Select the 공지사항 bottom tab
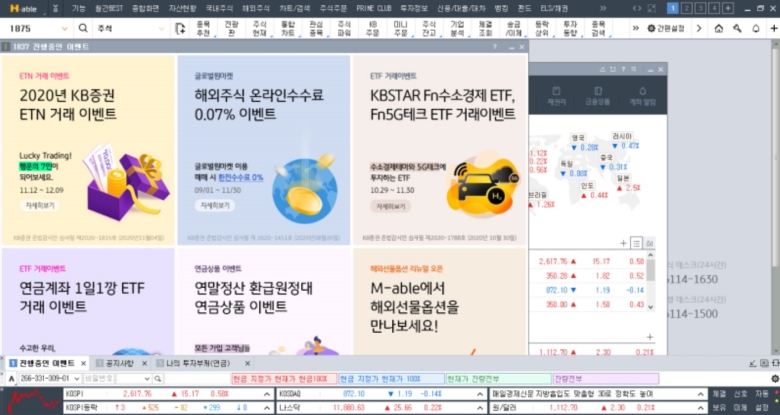 click(120, 363)
